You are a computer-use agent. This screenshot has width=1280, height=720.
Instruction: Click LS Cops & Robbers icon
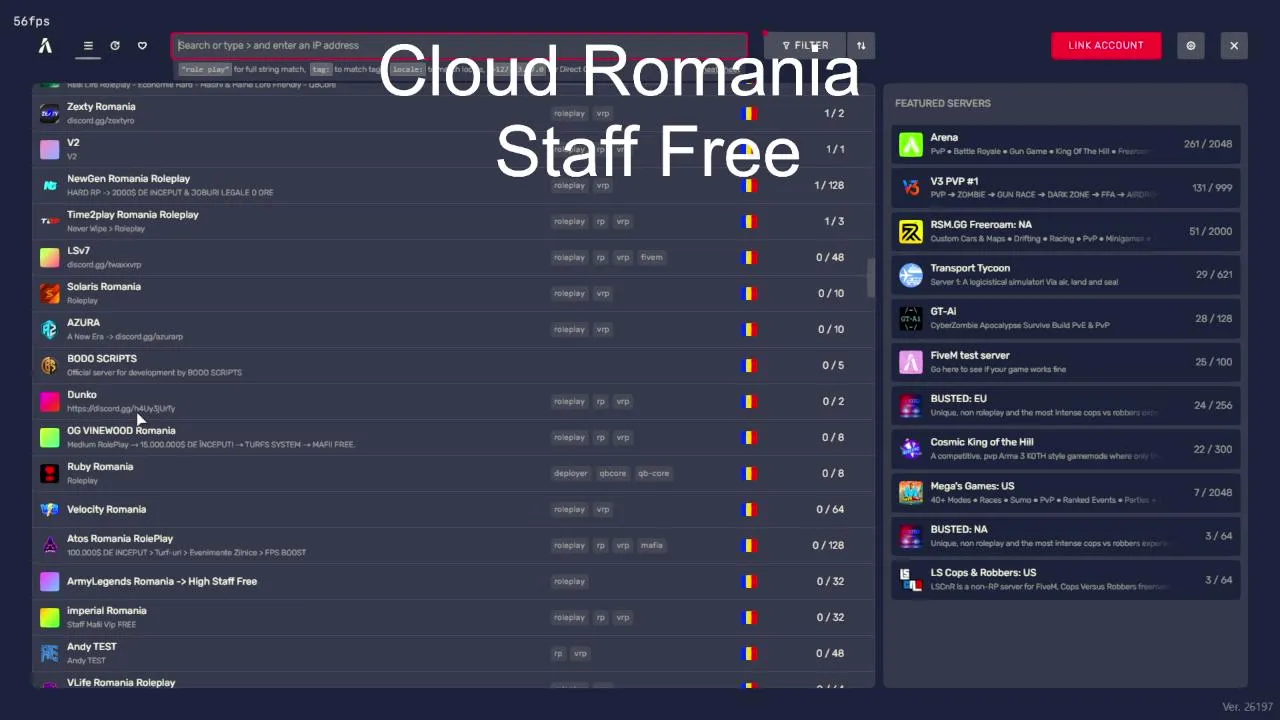point(911,579)
